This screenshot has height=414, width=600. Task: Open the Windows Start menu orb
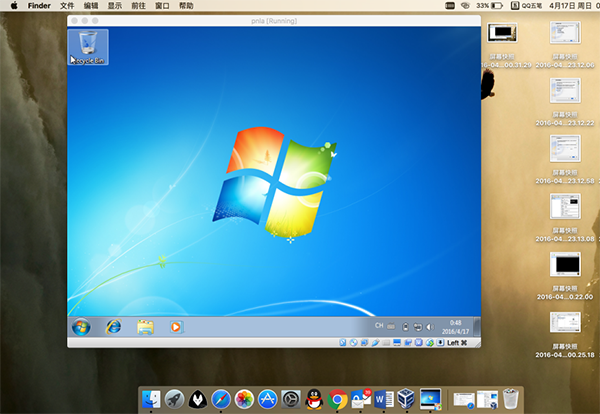tap(81, 326)
